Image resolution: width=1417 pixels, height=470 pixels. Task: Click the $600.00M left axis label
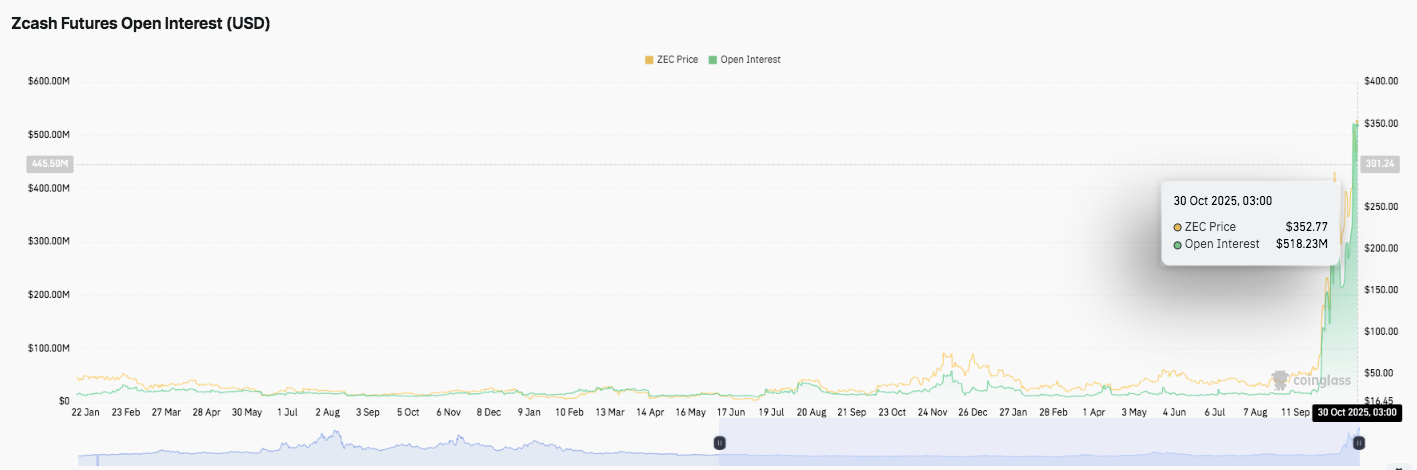click(x=49, y=81)
